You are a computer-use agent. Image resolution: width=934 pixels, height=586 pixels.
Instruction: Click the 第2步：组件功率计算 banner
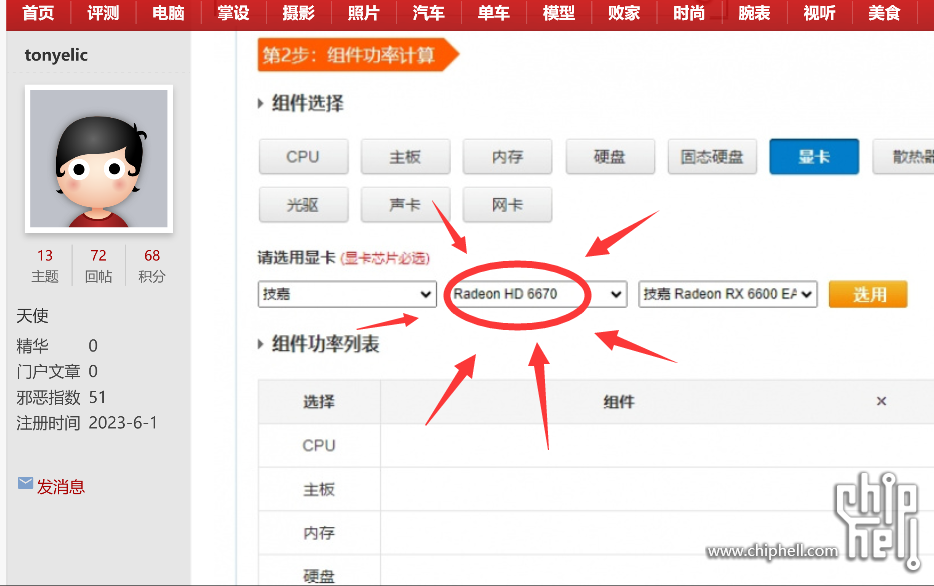357,55
